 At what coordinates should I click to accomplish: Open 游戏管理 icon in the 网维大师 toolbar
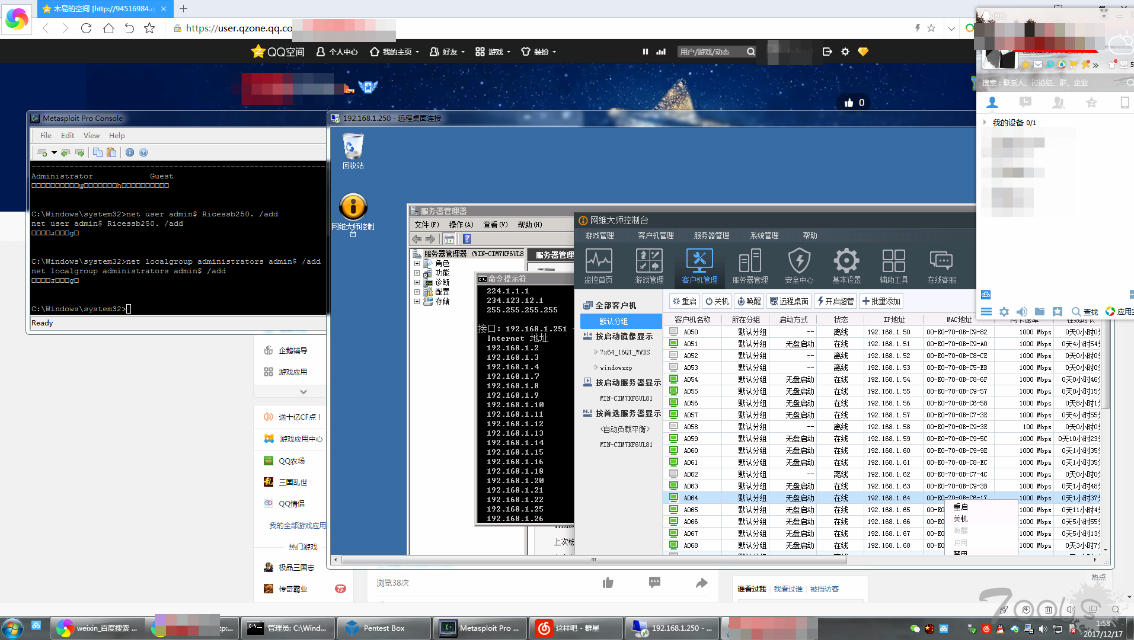649,265
